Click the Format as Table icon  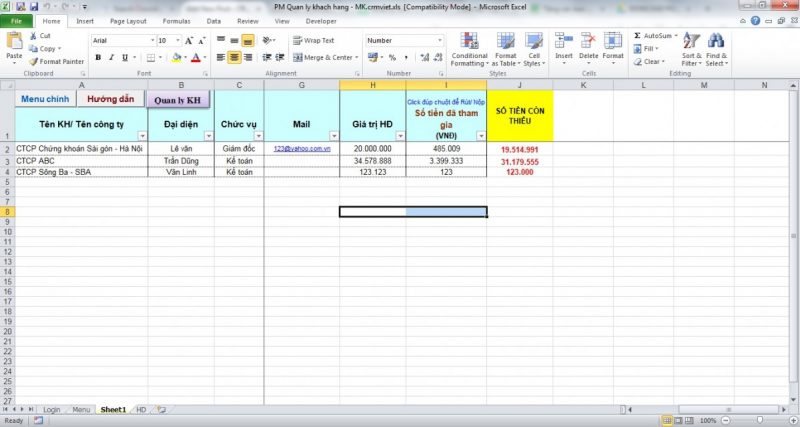pyautogui.click(x=506, y=41)
